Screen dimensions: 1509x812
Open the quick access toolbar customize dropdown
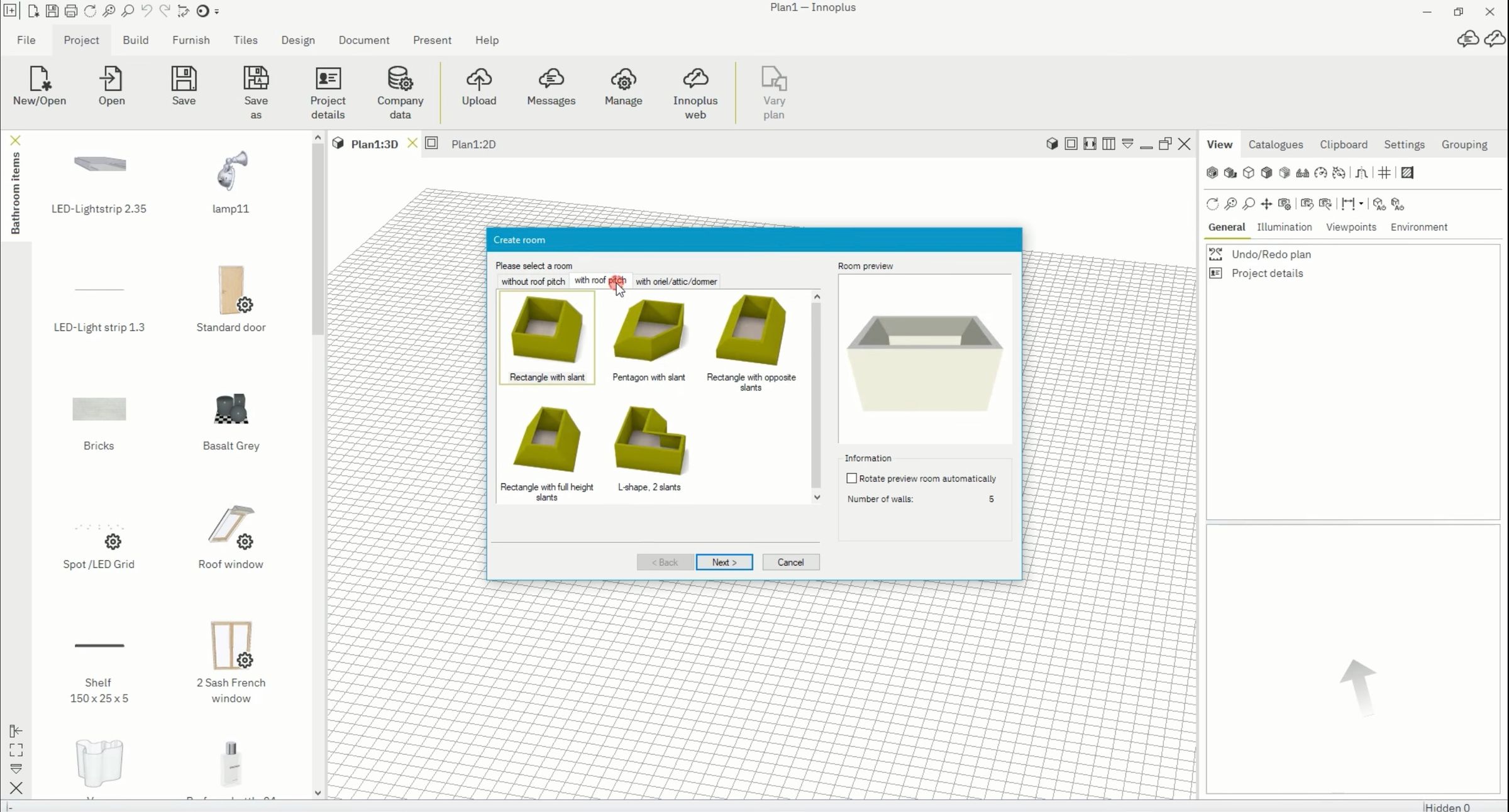coord(217,11)
